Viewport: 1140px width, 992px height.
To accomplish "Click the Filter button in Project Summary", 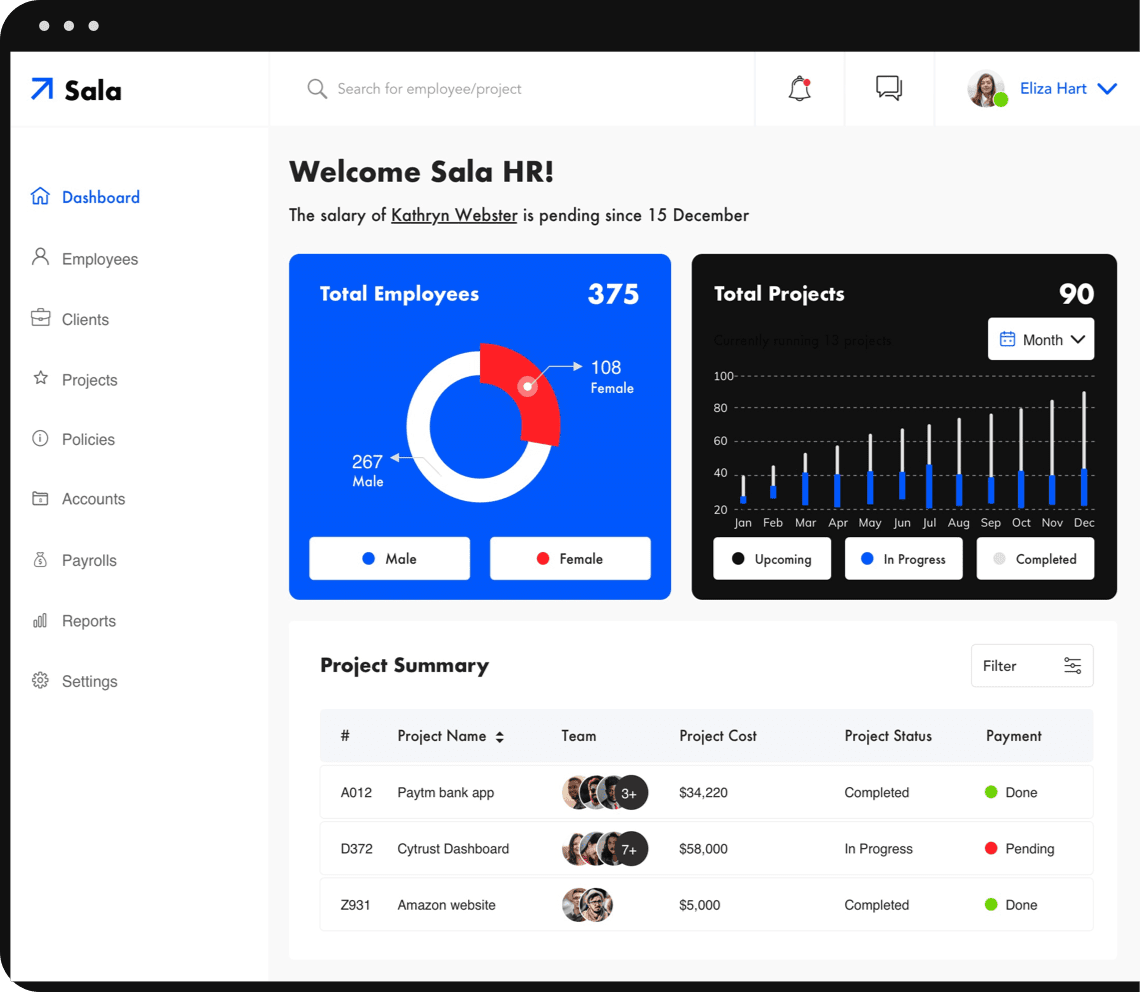I will (1031, 666).
